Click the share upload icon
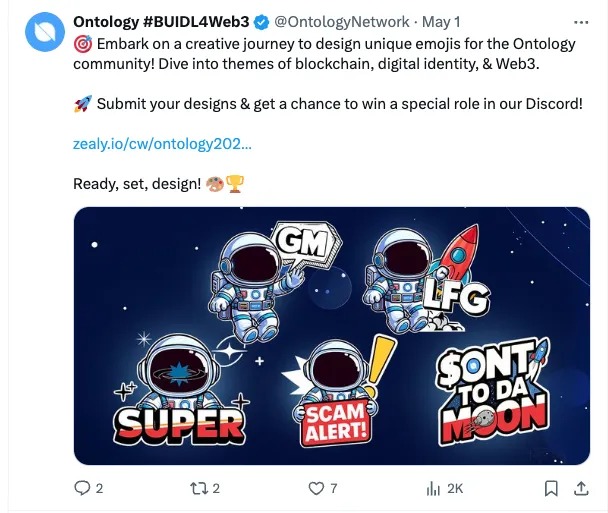The image size is (608, 513). click(x=581, y=488)
